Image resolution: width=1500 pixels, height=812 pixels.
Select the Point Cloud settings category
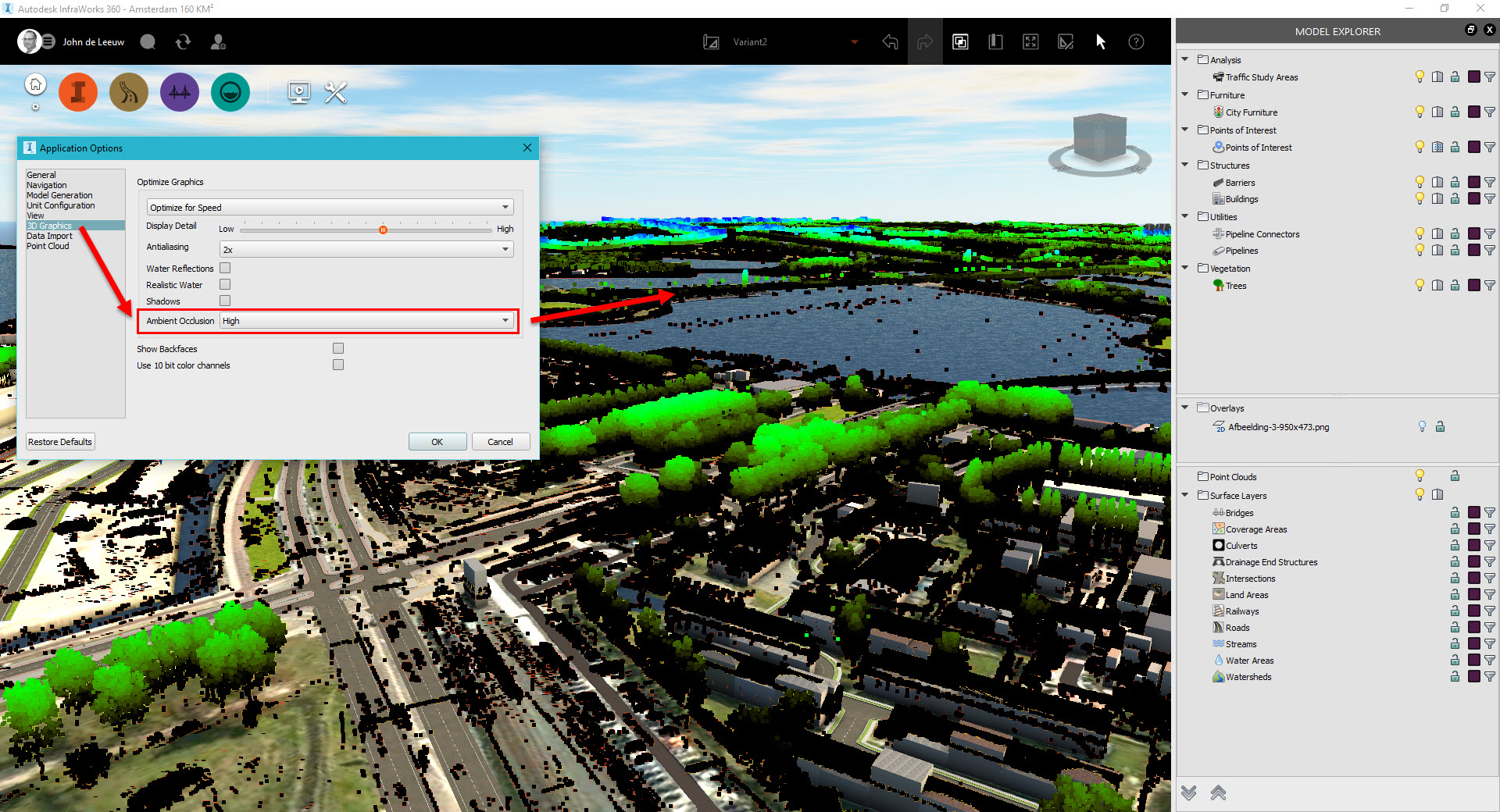click(48, 246)
